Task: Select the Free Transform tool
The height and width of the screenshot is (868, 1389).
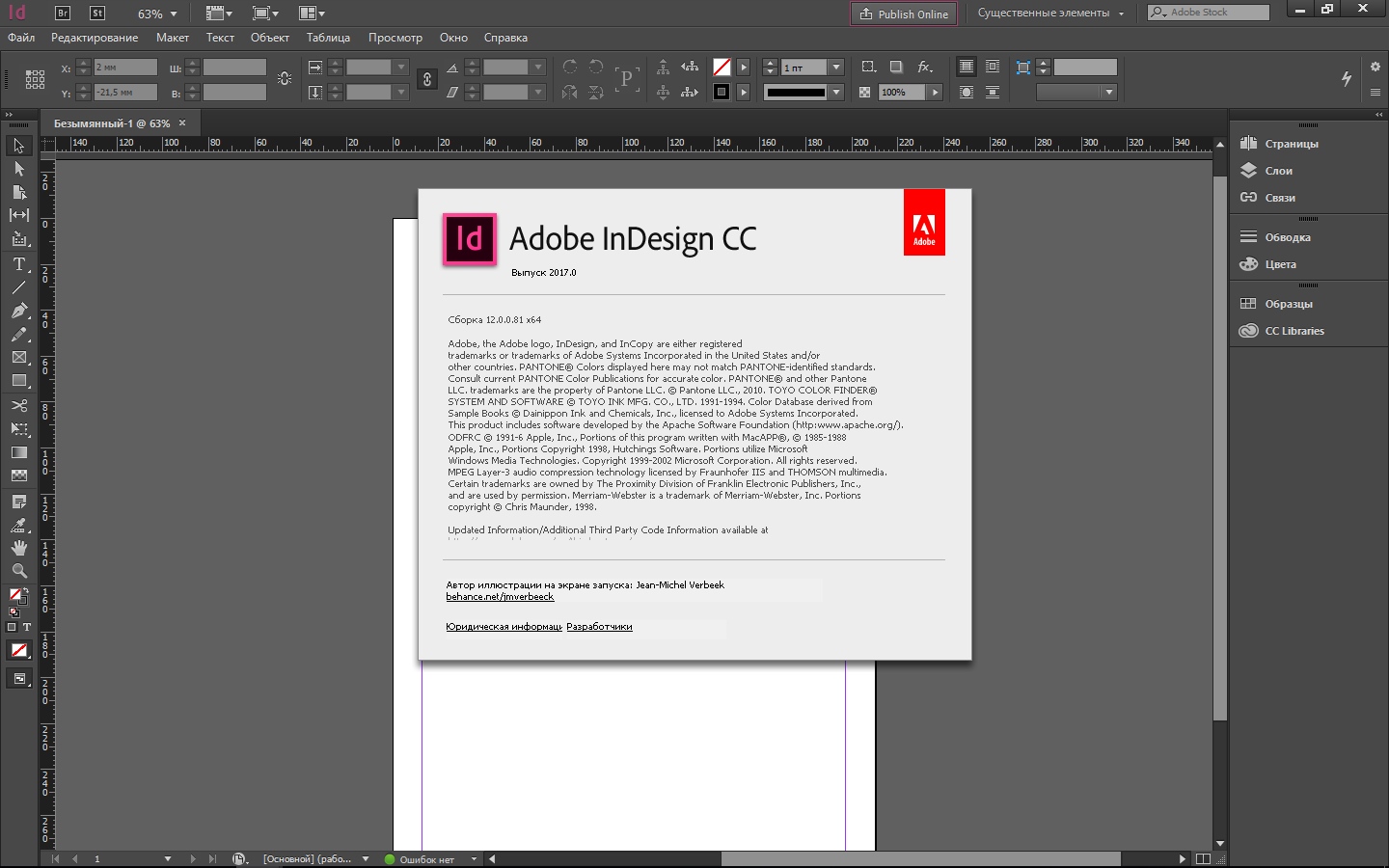Action: point(18,429)
